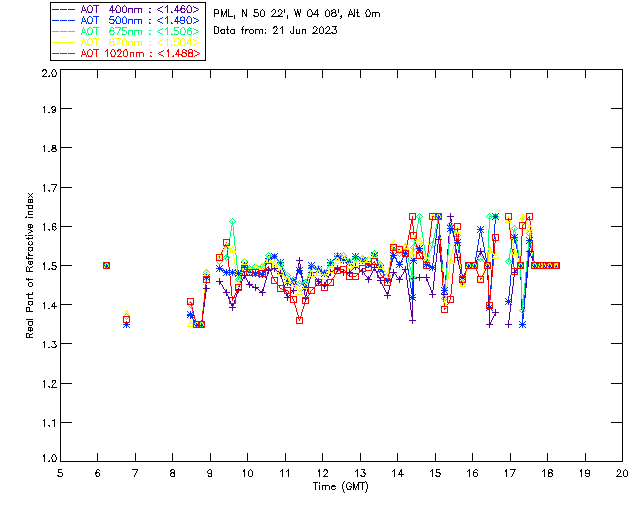Image resolution: width=640 pixels, height=512 pixels.
Task: Click the x-axis tick label 16
Action: pyautogui.click(x=472, y=473)
